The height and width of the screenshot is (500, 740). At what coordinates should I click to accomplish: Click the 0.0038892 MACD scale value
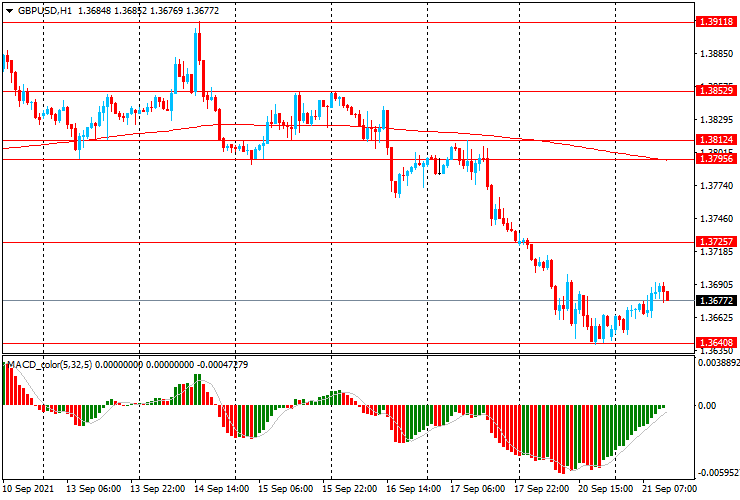coord(718,363)
